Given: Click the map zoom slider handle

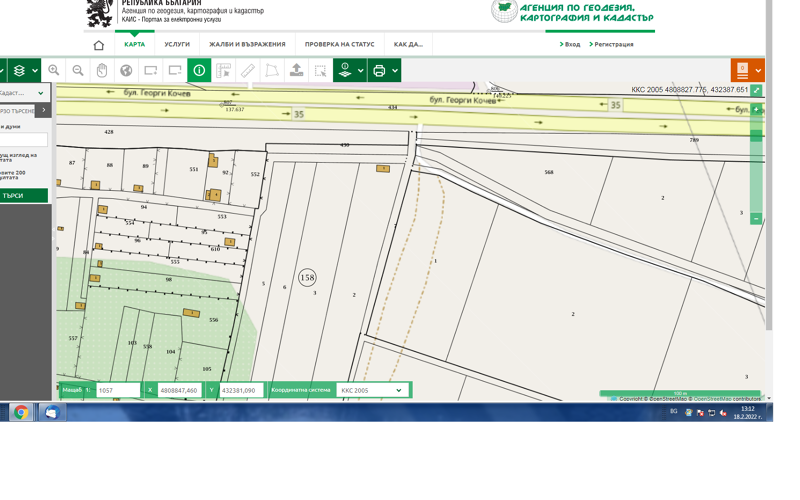Looking at the screenshot, I should pos(756,135).
